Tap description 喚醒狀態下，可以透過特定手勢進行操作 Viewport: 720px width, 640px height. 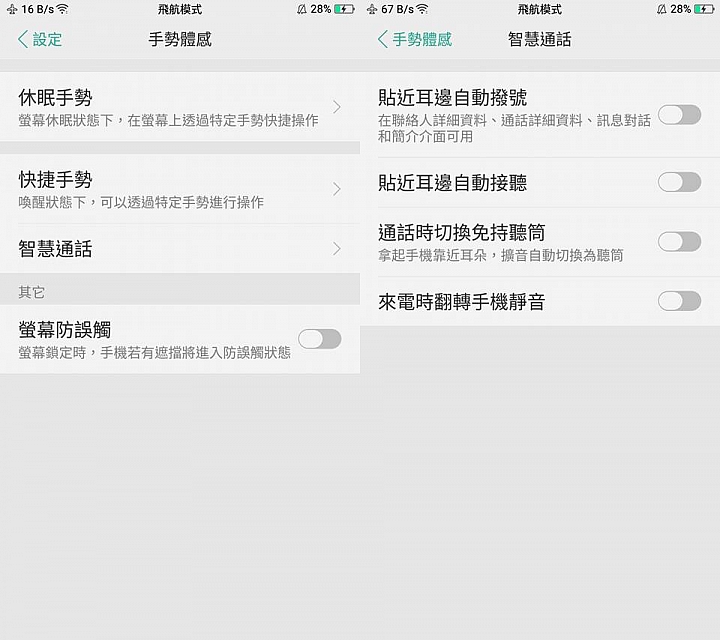pyautogui.click(x=141, y=202)
